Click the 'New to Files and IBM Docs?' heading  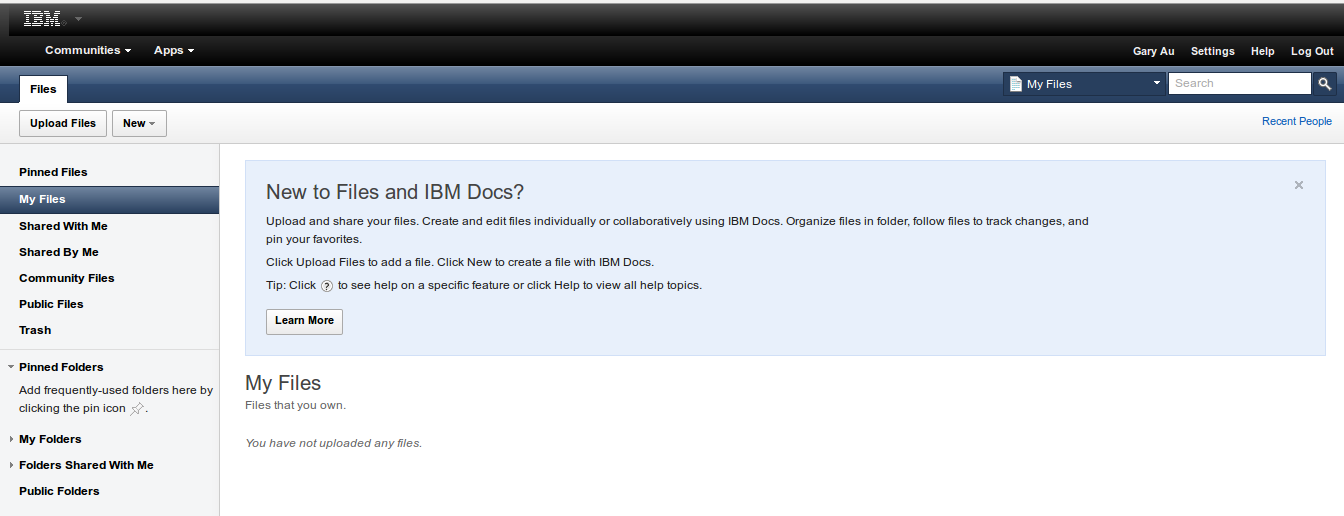(395, 192)
